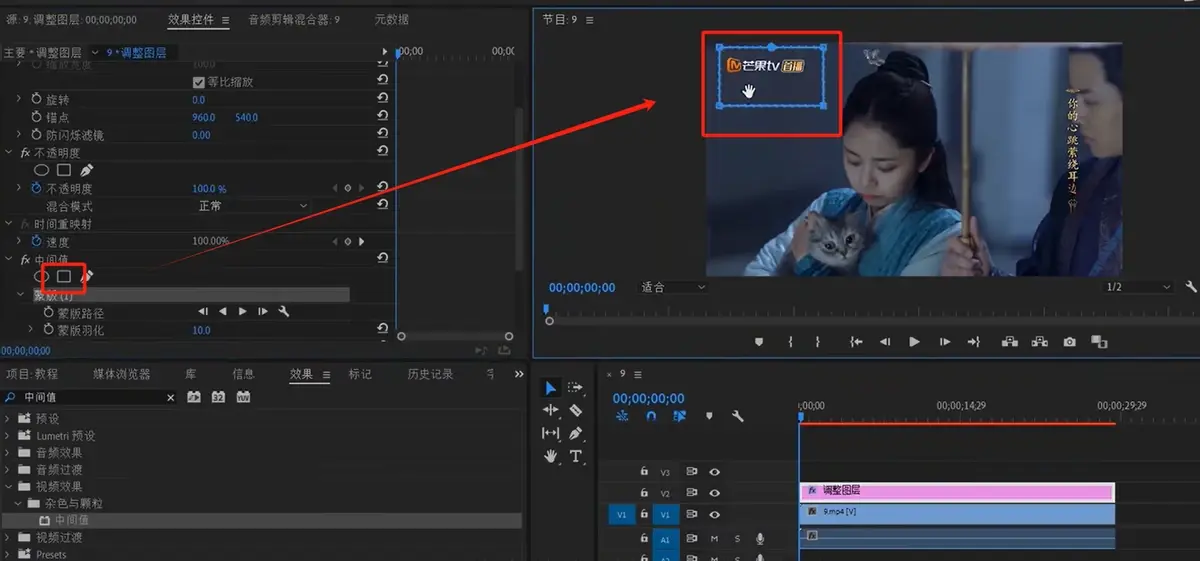
Task: Select the Track Select Forward tool
Action: (x=575, y=388)
